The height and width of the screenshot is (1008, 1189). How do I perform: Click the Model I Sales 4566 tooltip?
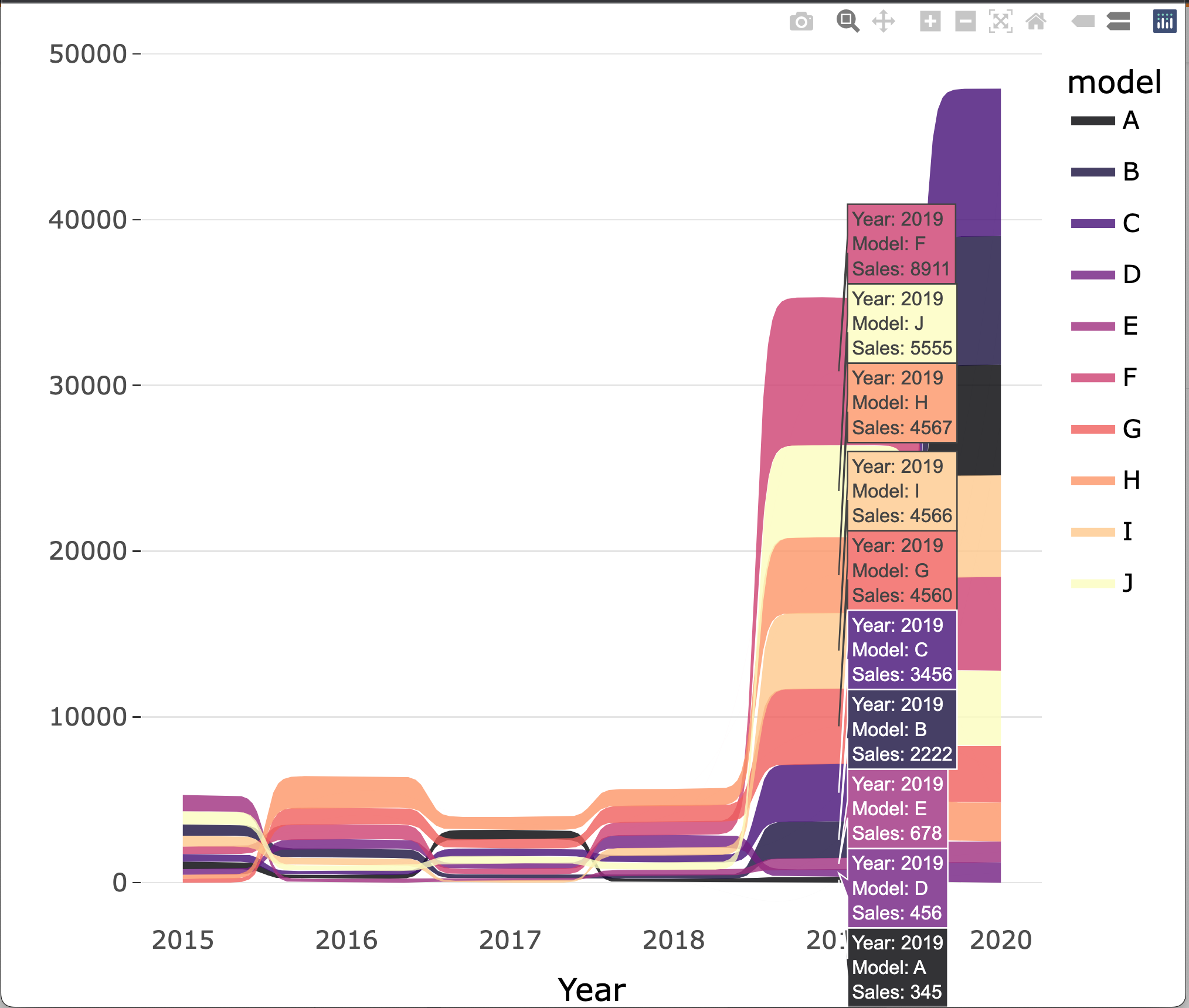pos(902,491)
